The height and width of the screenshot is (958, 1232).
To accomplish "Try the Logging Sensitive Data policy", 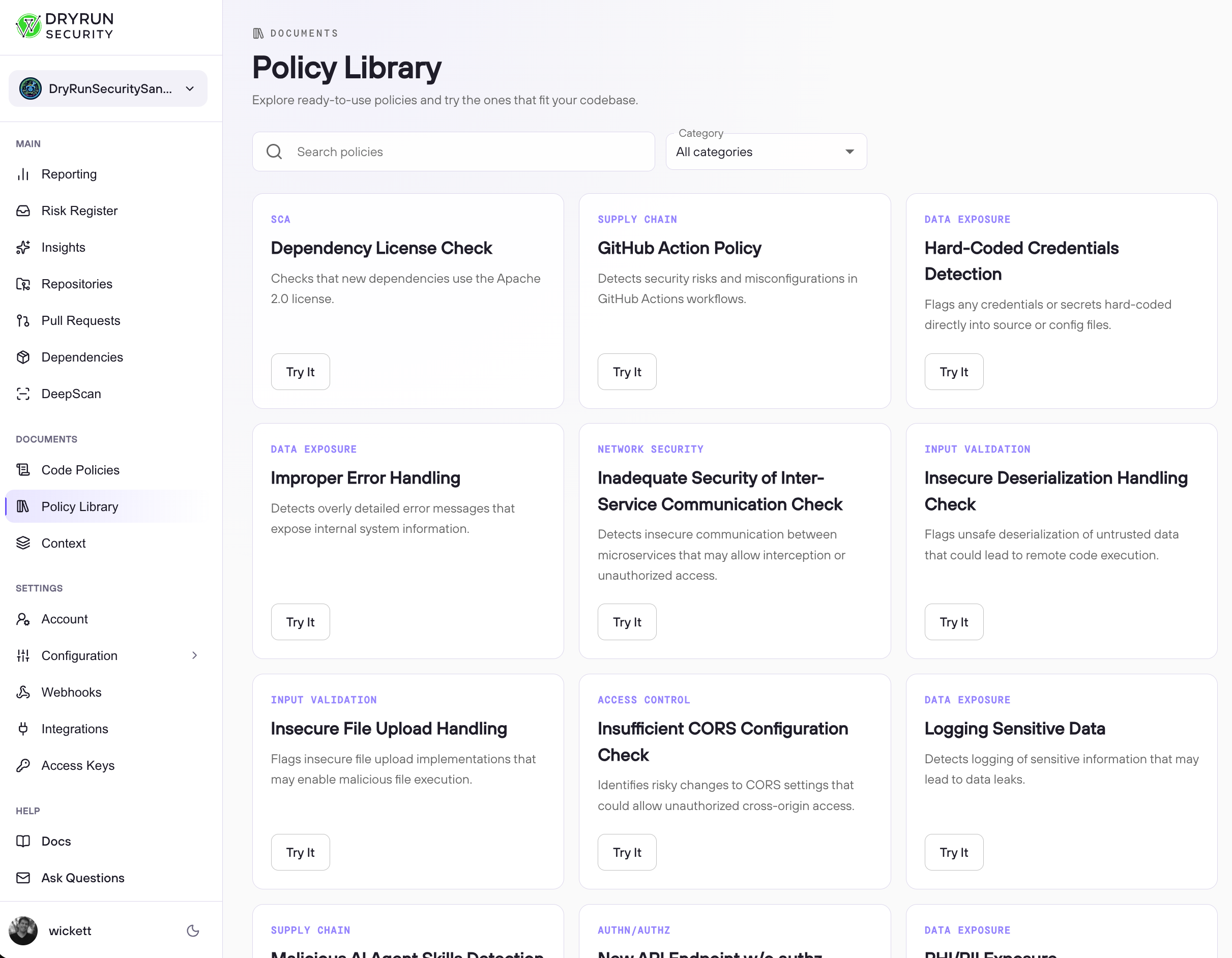I will (x=954, y=853).
